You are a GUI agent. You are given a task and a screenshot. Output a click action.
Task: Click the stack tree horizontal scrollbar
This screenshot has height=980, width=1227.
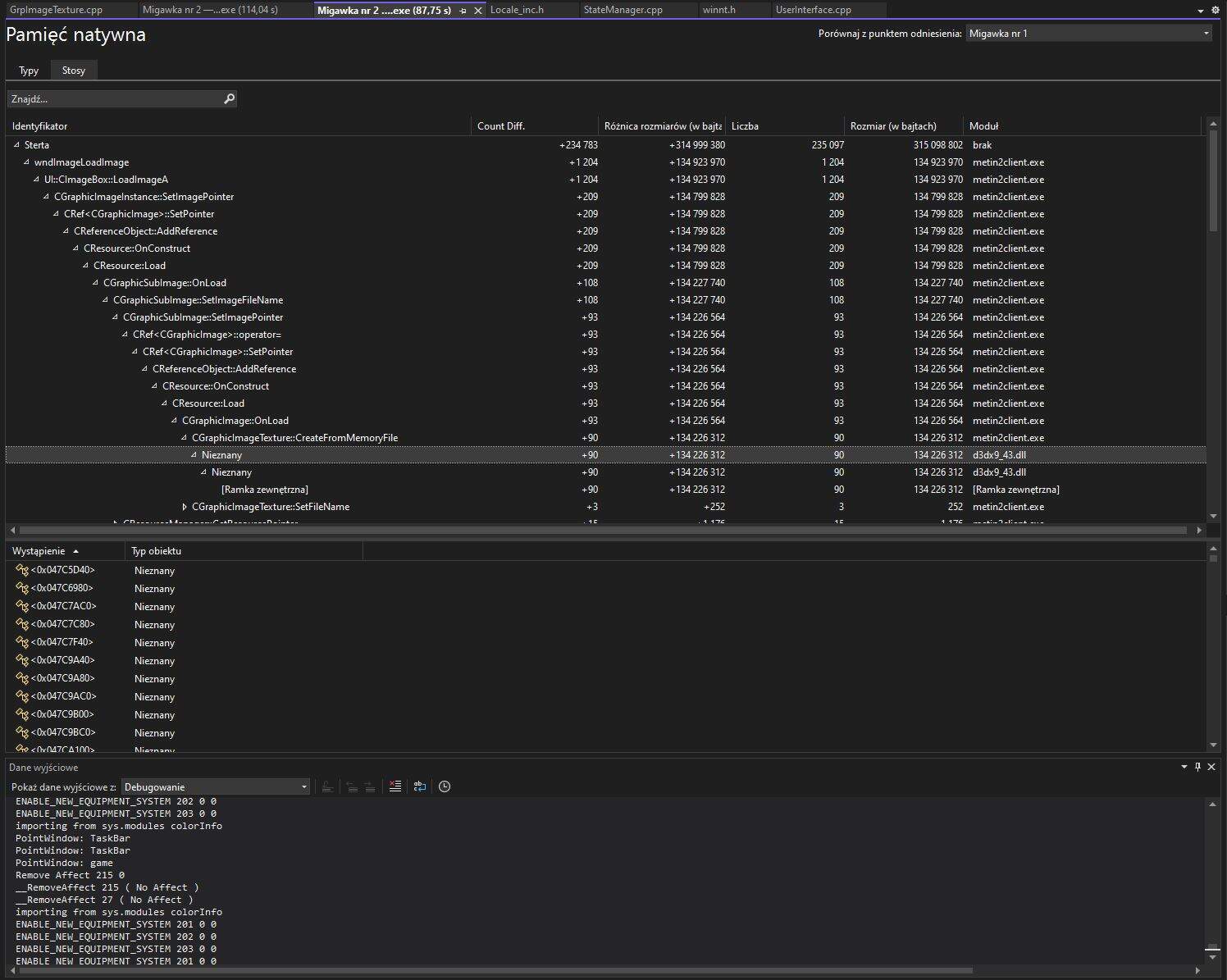click(x=603, y=531)
